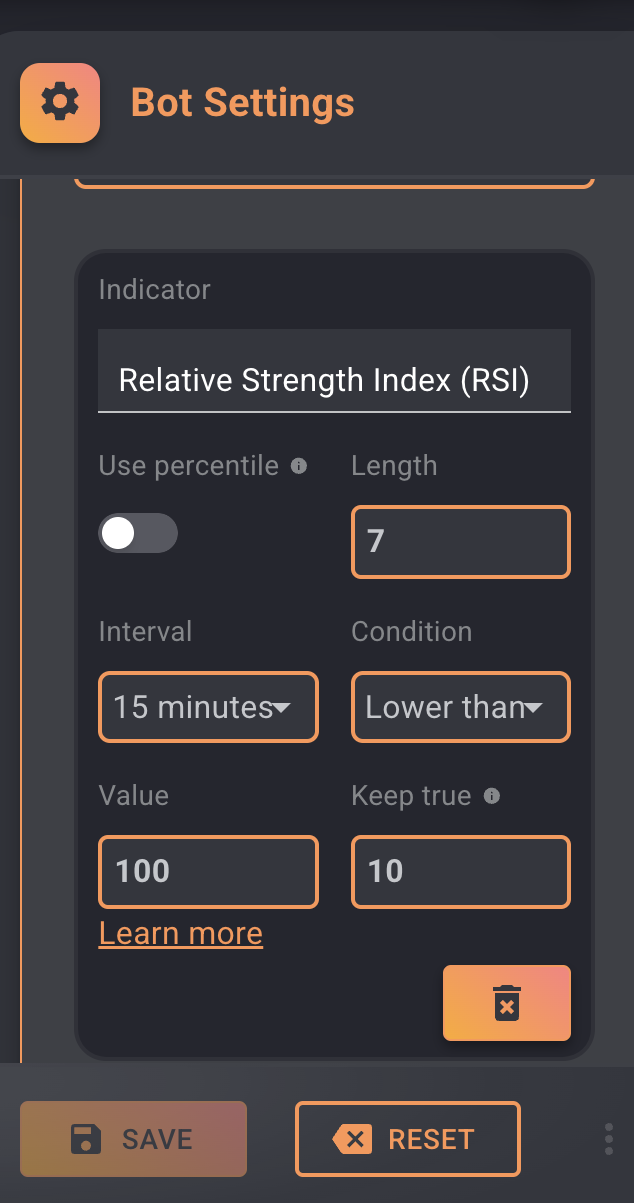Toggle the Use percentile switch

click(x=138, y=534)
